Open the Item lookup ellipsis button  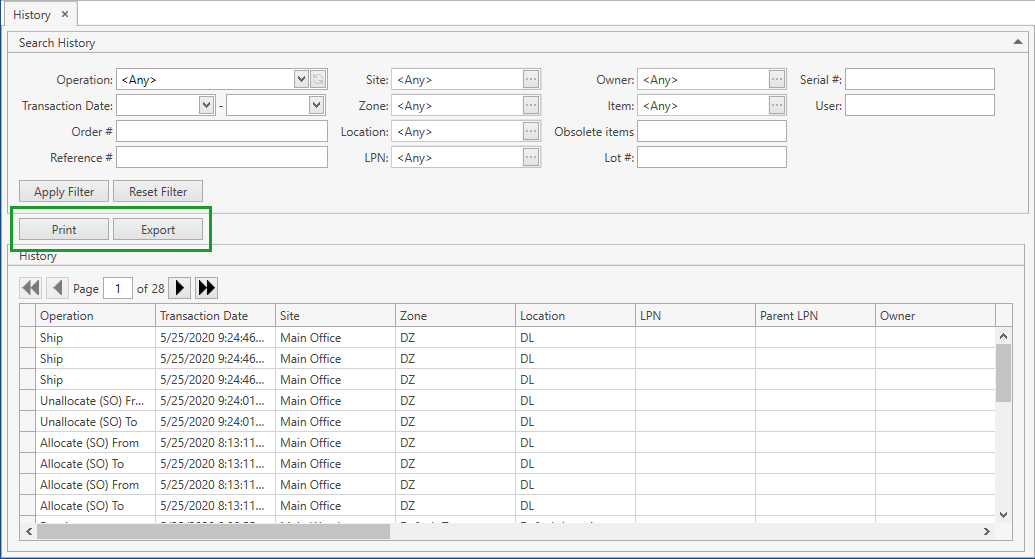click(777, 106)
